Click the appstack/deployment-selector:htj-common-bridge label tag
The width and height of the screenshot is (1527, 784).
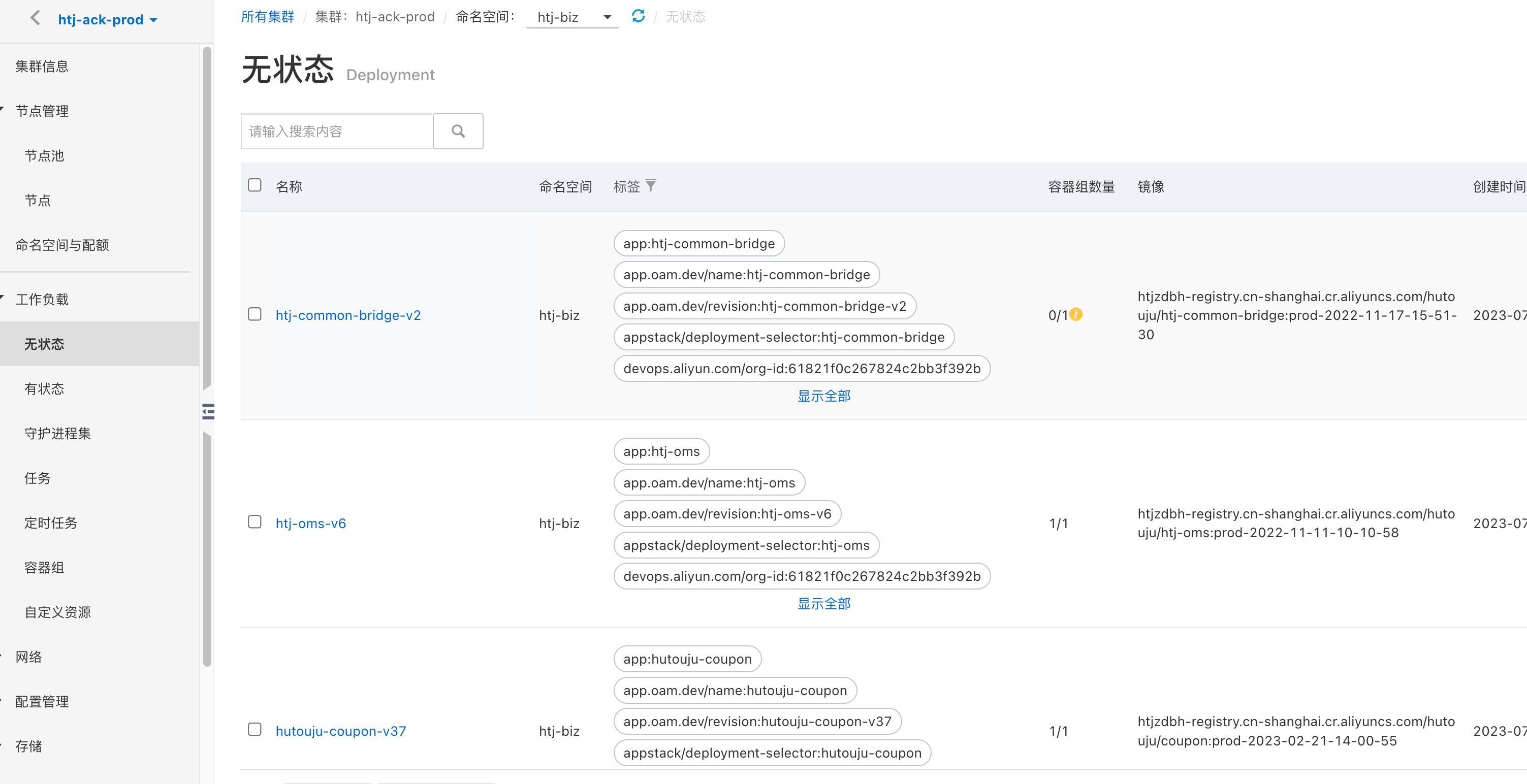784,337
